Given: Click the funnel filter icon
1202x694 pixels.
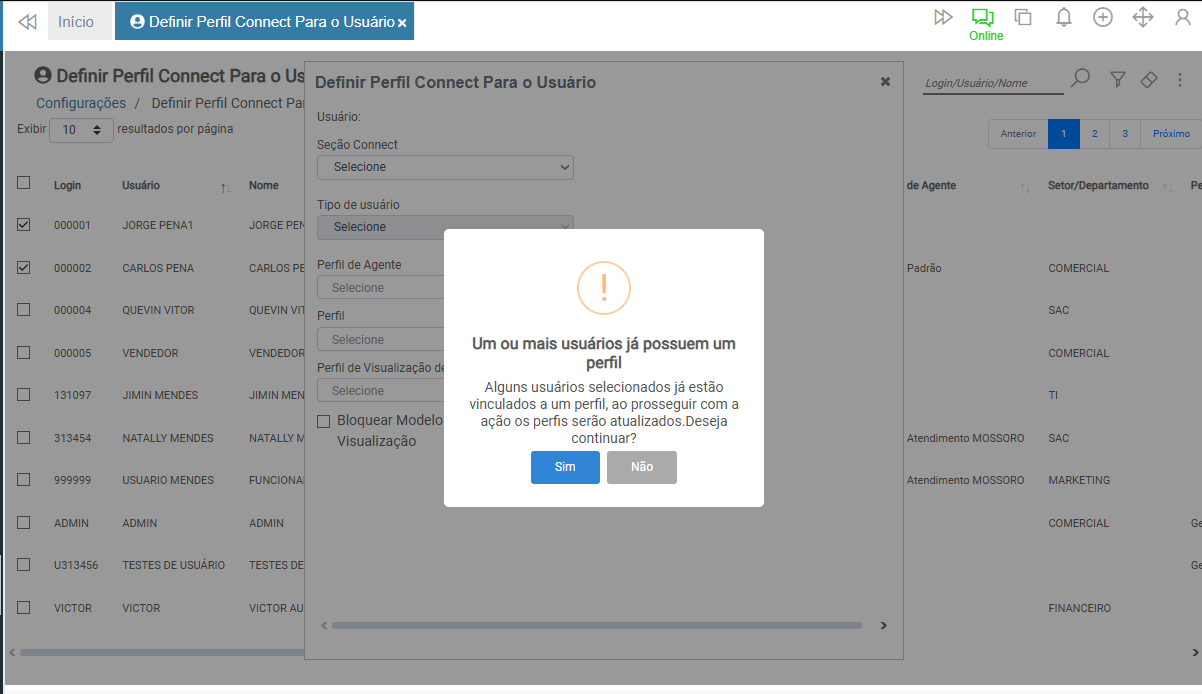Looking at the screenshot, I should coord(1118,79).
